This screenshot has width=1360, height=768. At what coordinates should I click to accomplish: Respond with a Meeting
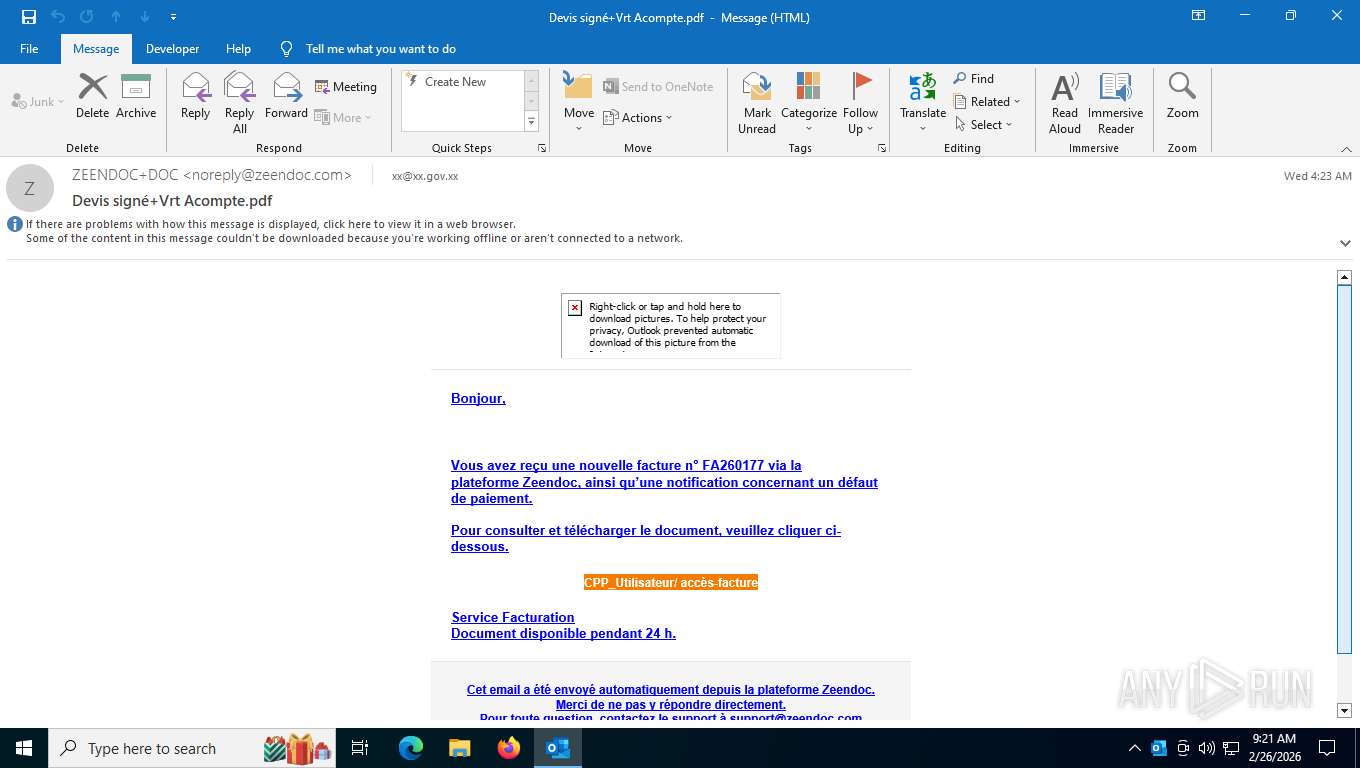346,87
